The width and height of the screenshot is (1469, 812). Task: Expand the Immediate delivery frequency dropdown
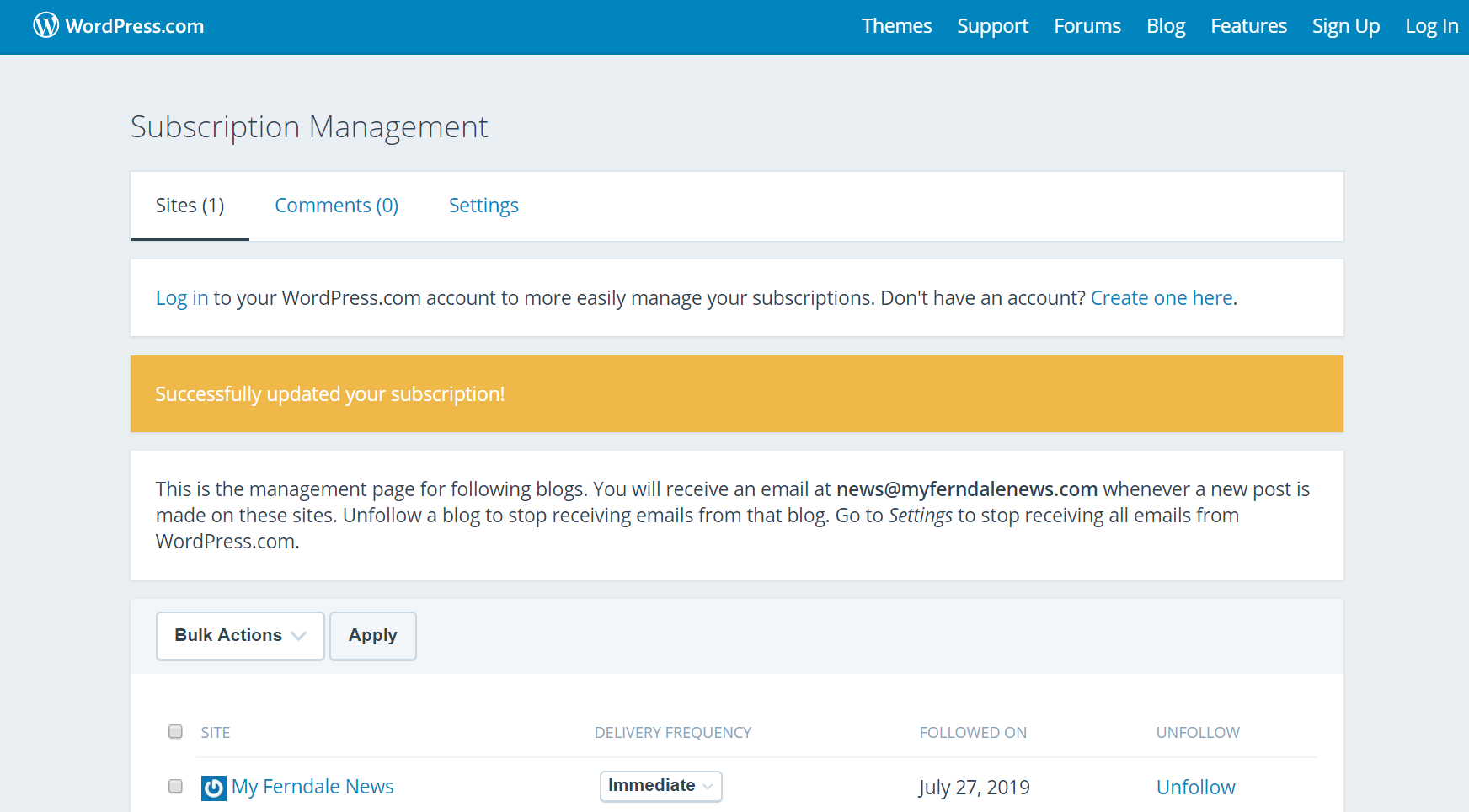(660, 786)
